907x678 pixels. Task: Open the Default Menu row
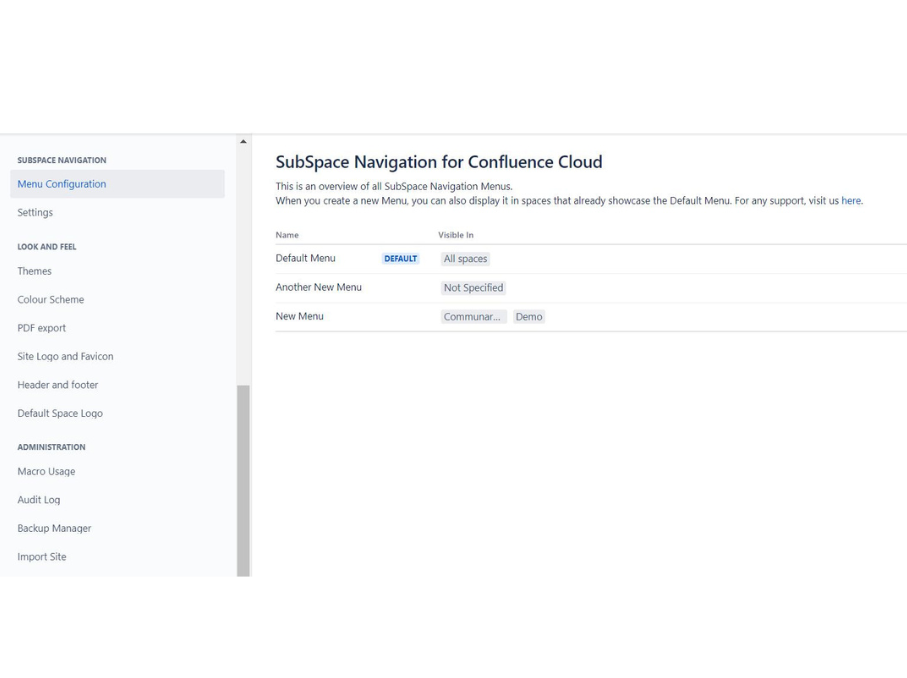pyautogui.click(x=306, y=258)
